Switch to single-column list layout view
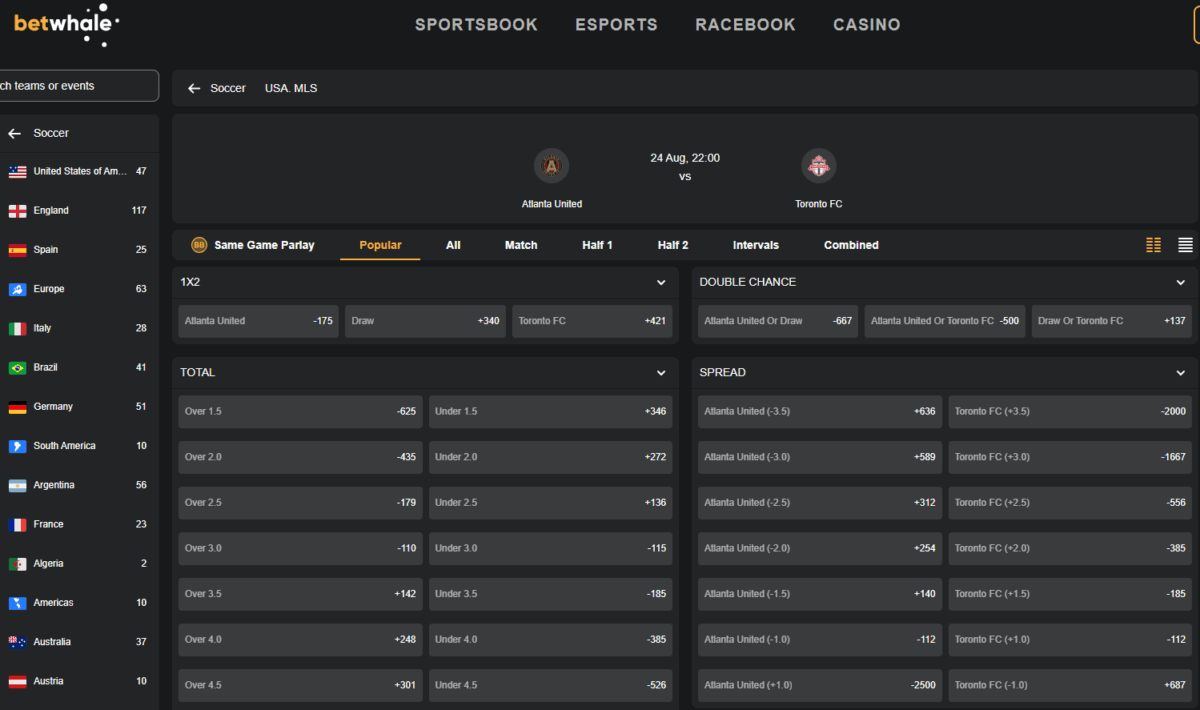The image size is (1200, 710). 1186,245
